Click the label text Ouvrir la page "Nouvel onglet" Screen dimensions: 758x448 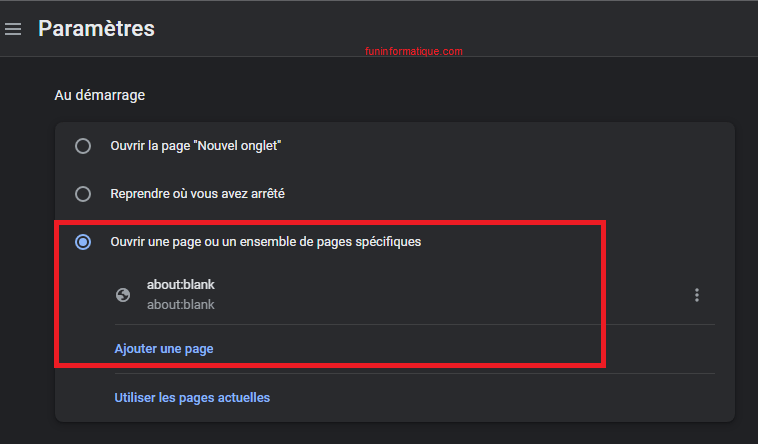(x=195, y=146)
